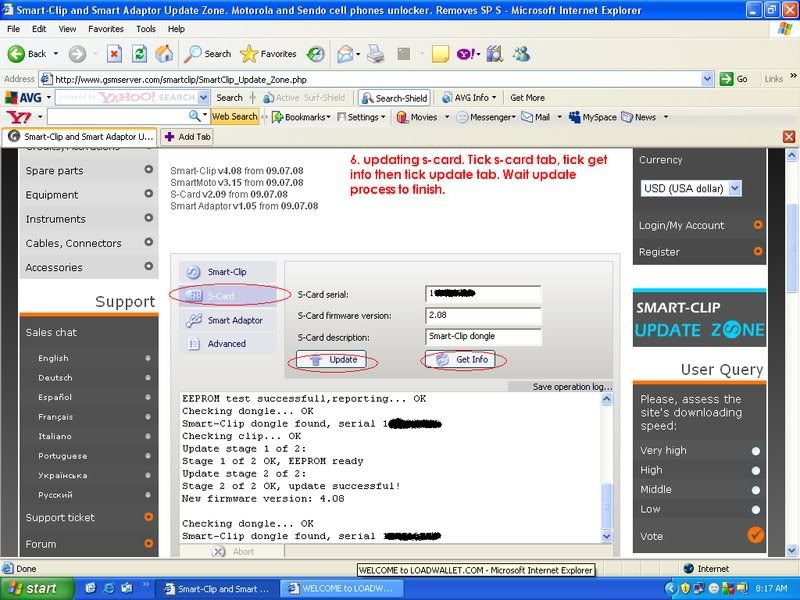Open Favorites star in toolbar
800x600 pixels.
[249, 54]
